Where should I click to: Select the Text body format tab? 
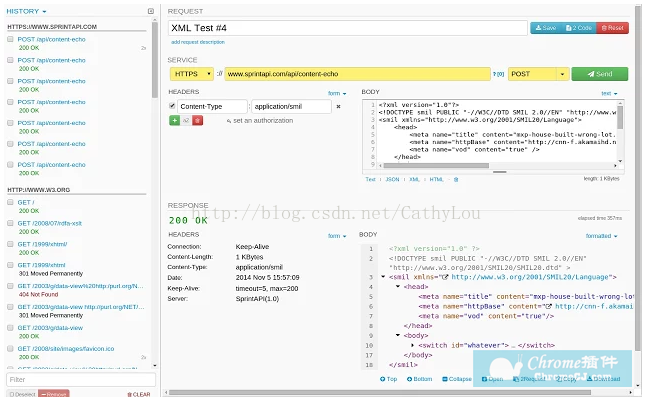coord(370,179)
